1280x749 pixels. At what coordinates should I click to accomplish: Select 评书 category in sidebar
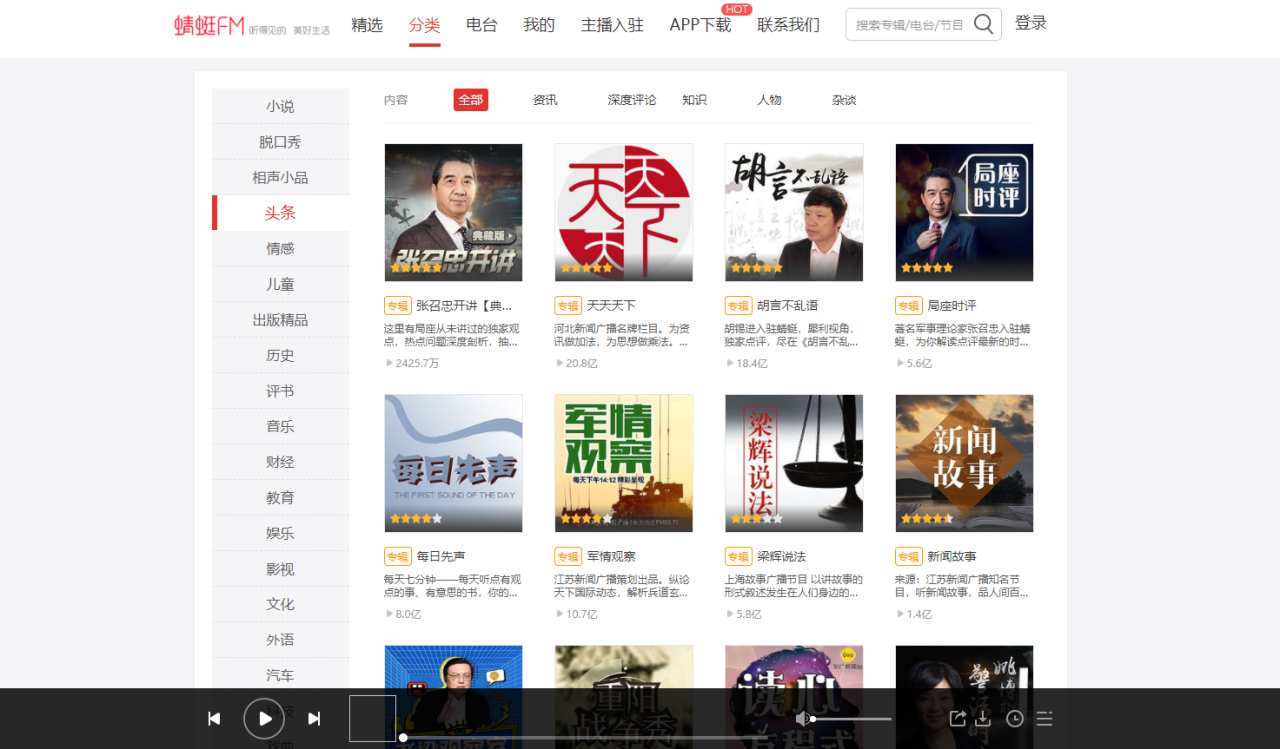pyautogui.click(x=280, y=391)
